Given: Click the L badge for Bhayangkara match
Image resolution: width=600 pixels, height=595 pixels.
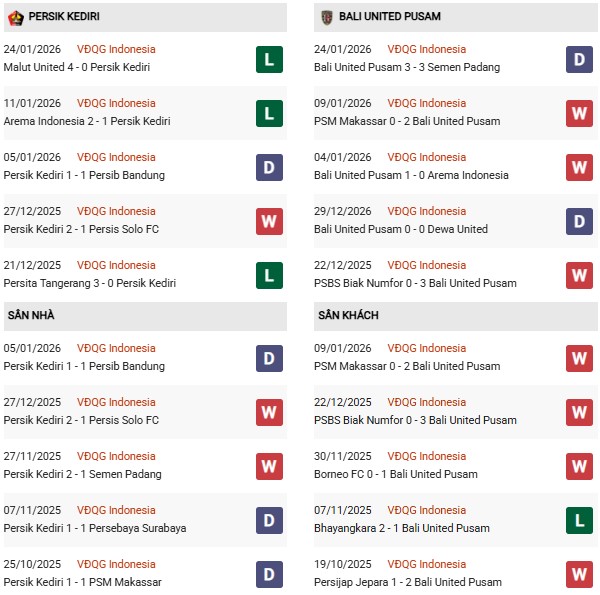Looking at the screenshot, I should point(580,520).
